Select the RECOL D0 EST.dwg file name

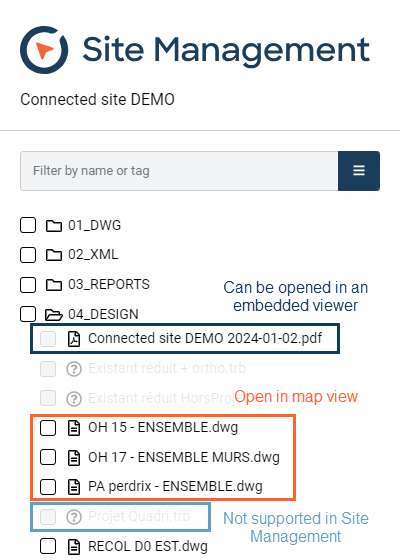tap(148, 546)
